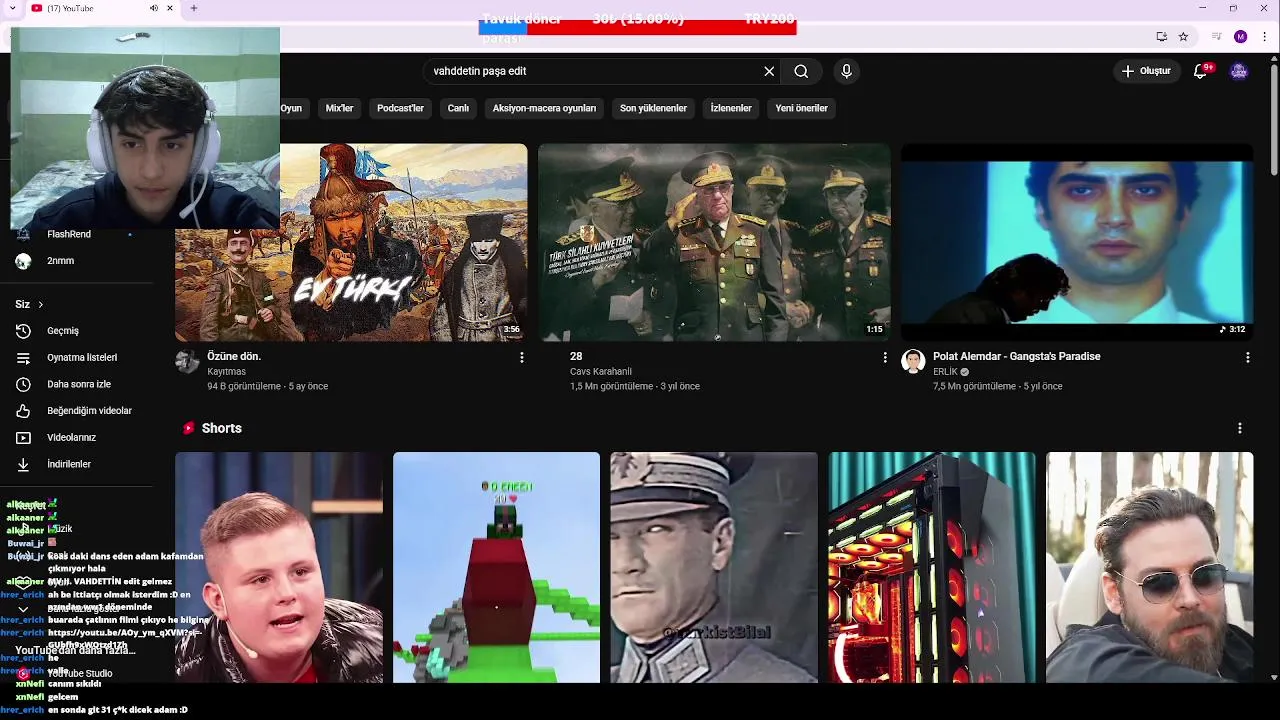Open options menu for Özüne dön. video
Image resolution: width=1280 pixels, height=720 pixels.
click(521, 357)
